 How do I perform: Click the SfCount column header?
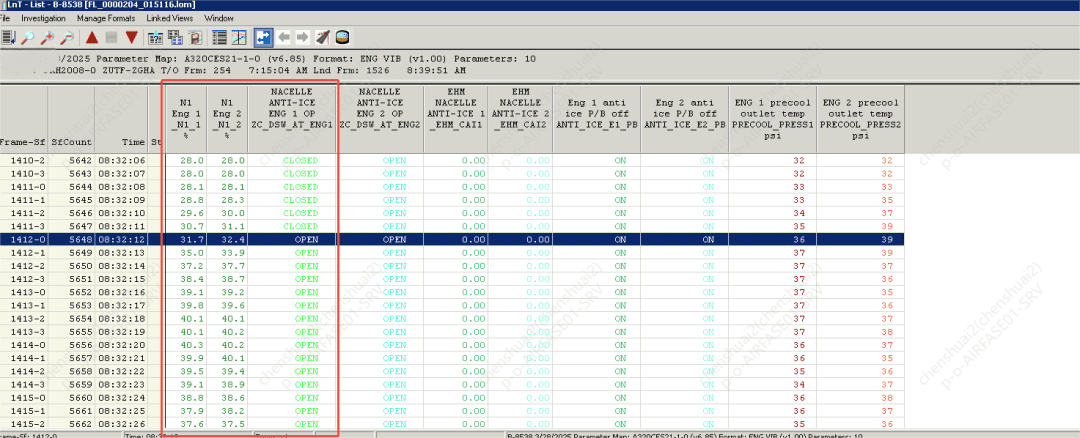click(x=71, y=143)
